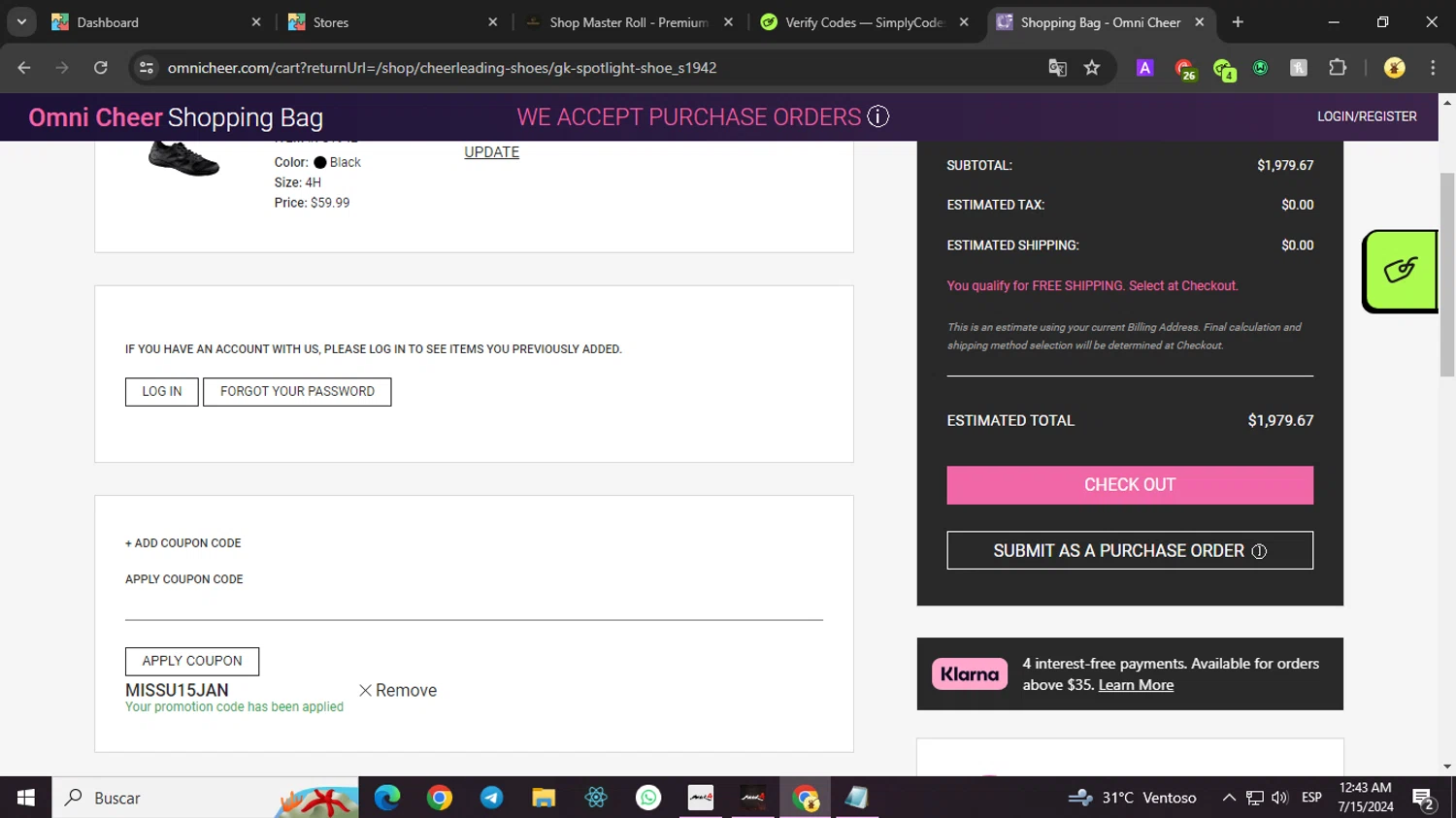Open WhatsApp from the taskbar

click(x=648, y=798)
